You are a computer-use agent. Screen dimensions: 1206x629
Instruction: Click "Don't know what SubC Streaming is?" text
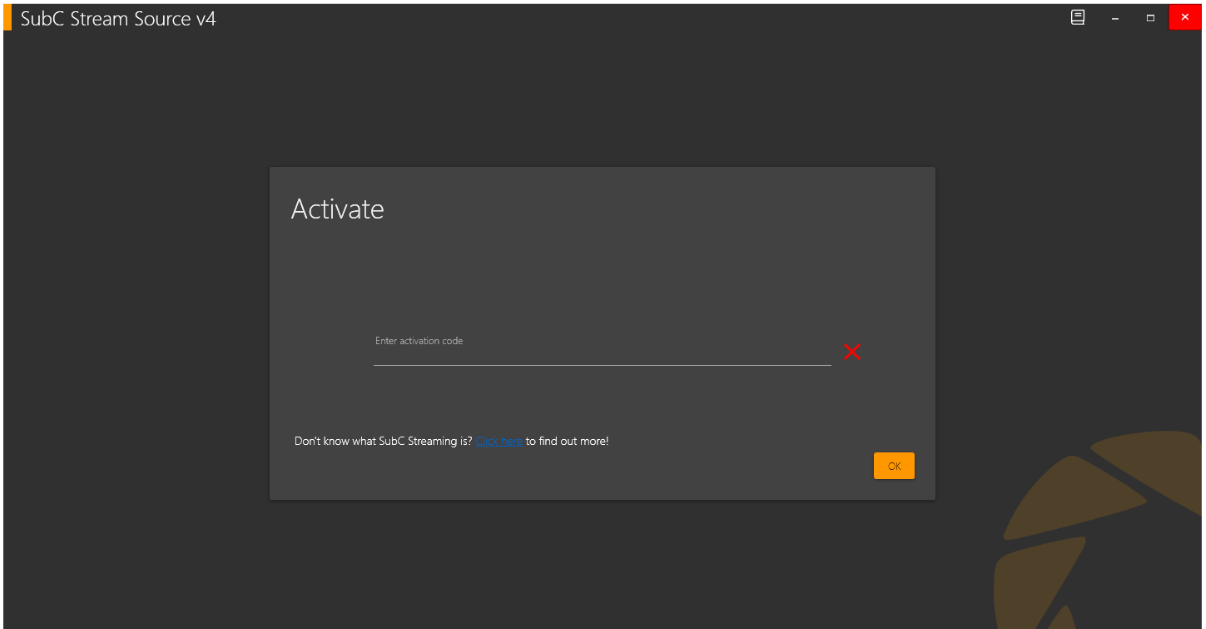383,441
